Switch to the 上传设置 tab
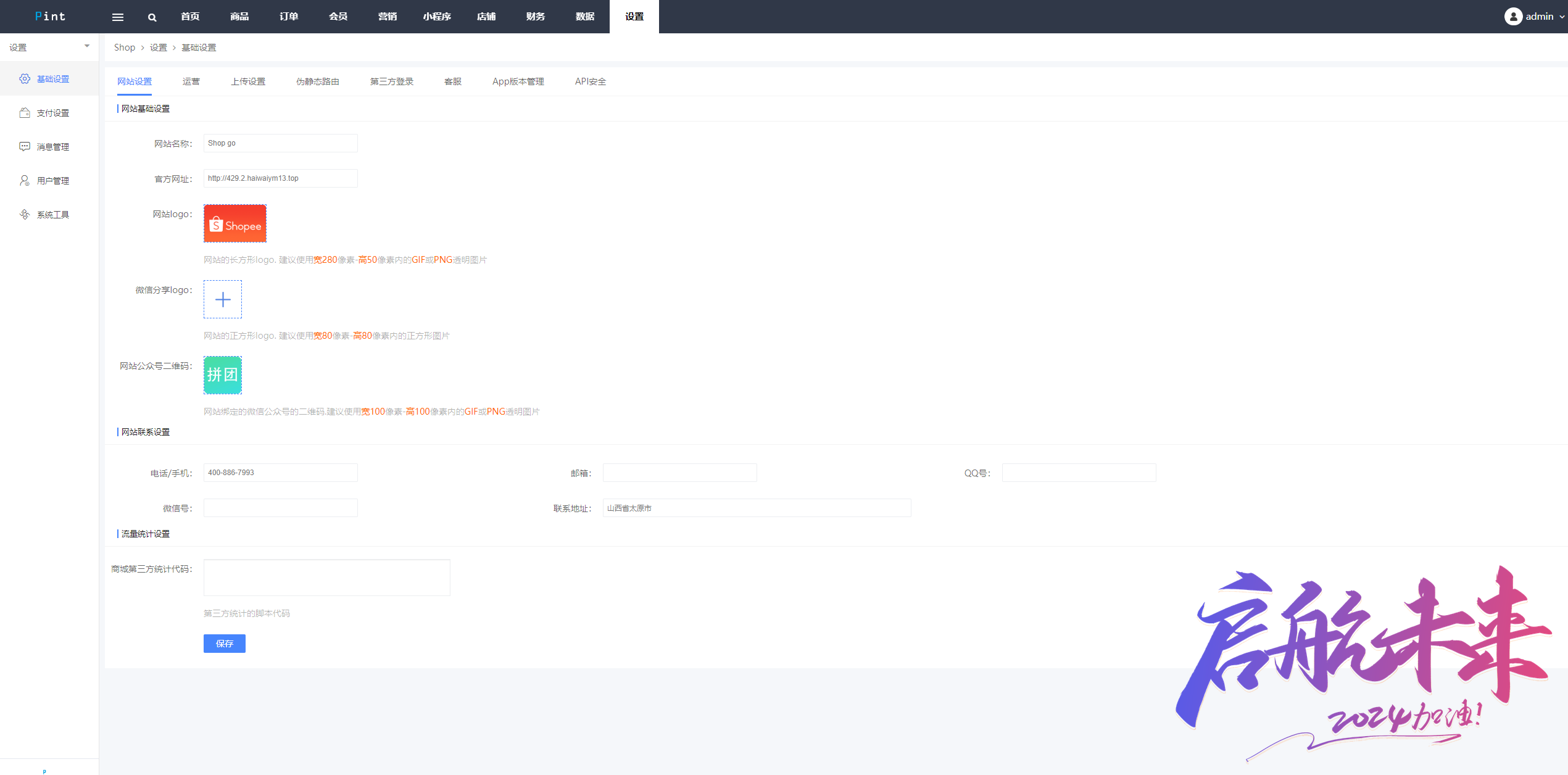 point(248,81)
